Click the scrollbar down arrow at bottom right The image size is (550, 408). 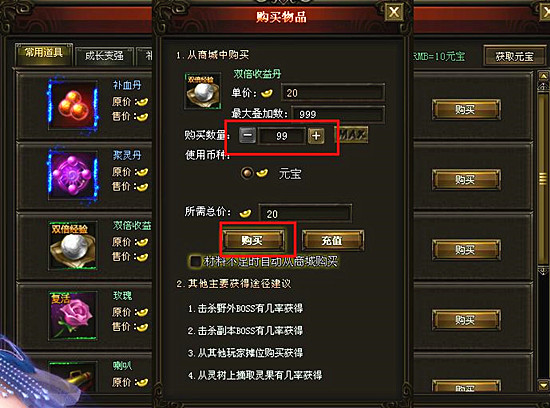[x=543, y=386]
